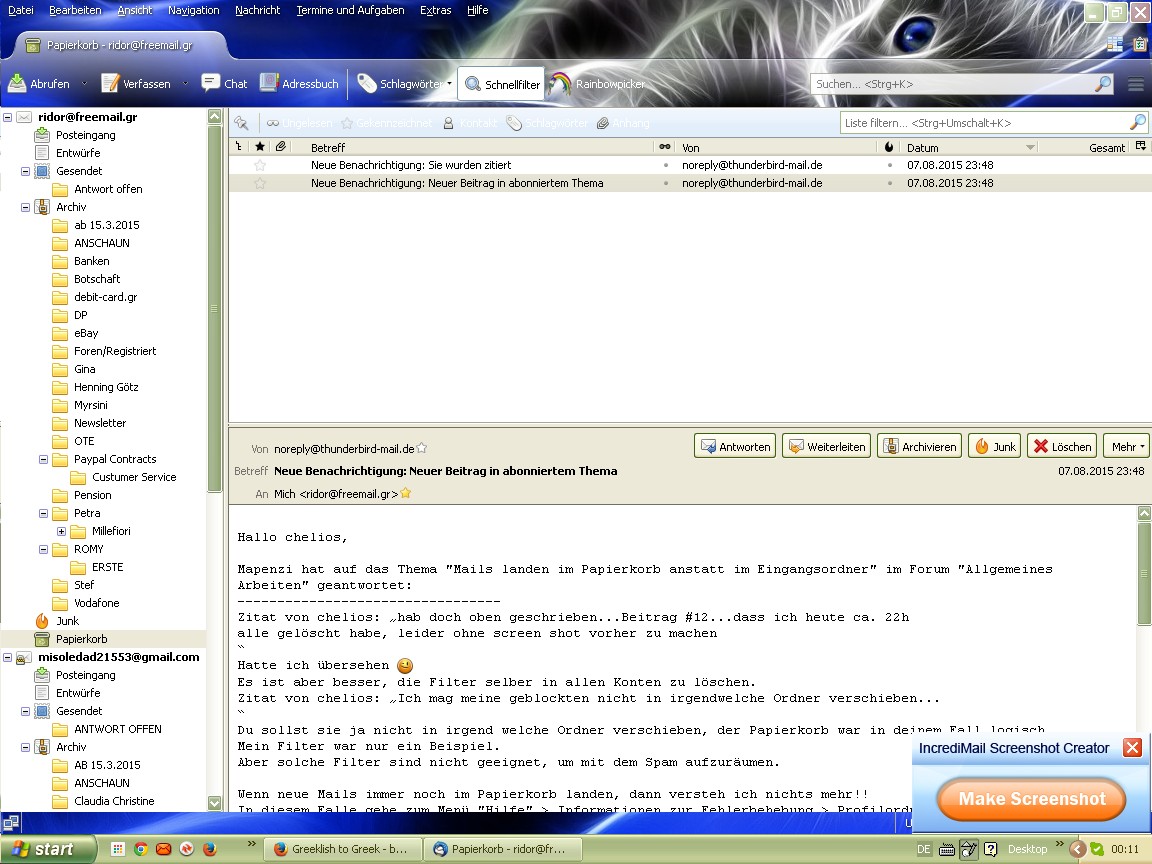Open the Rainbowpicker tool
The width and height of the screenshot is (1152, 864).
596,84
